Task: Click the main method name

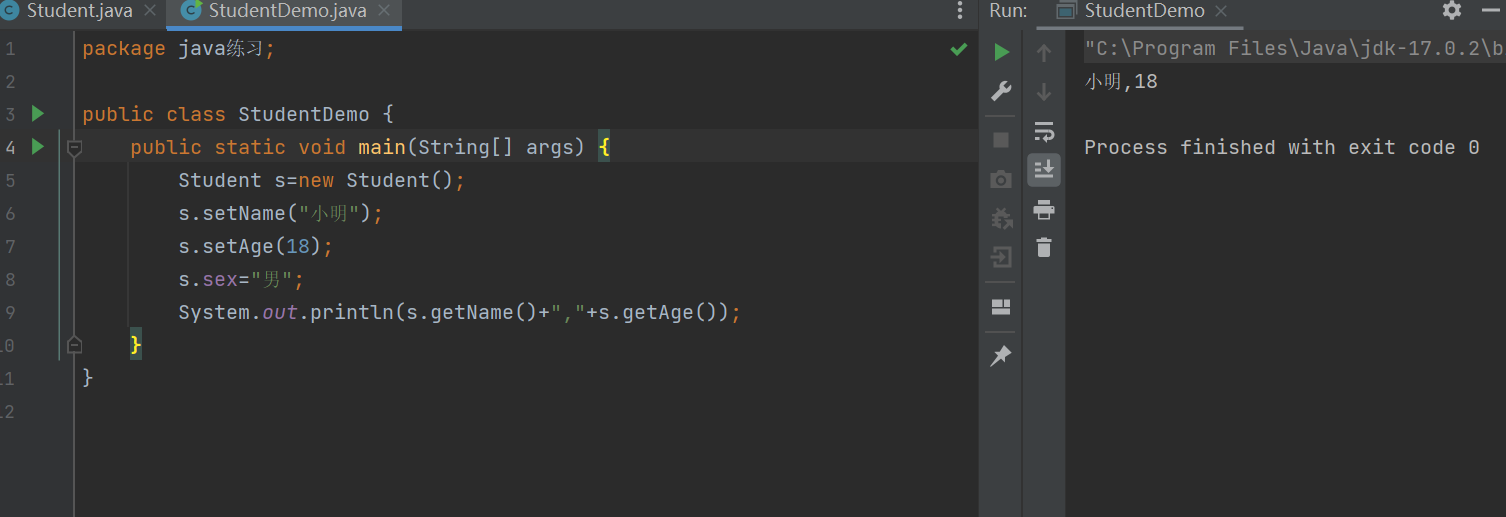Action: 382,148
